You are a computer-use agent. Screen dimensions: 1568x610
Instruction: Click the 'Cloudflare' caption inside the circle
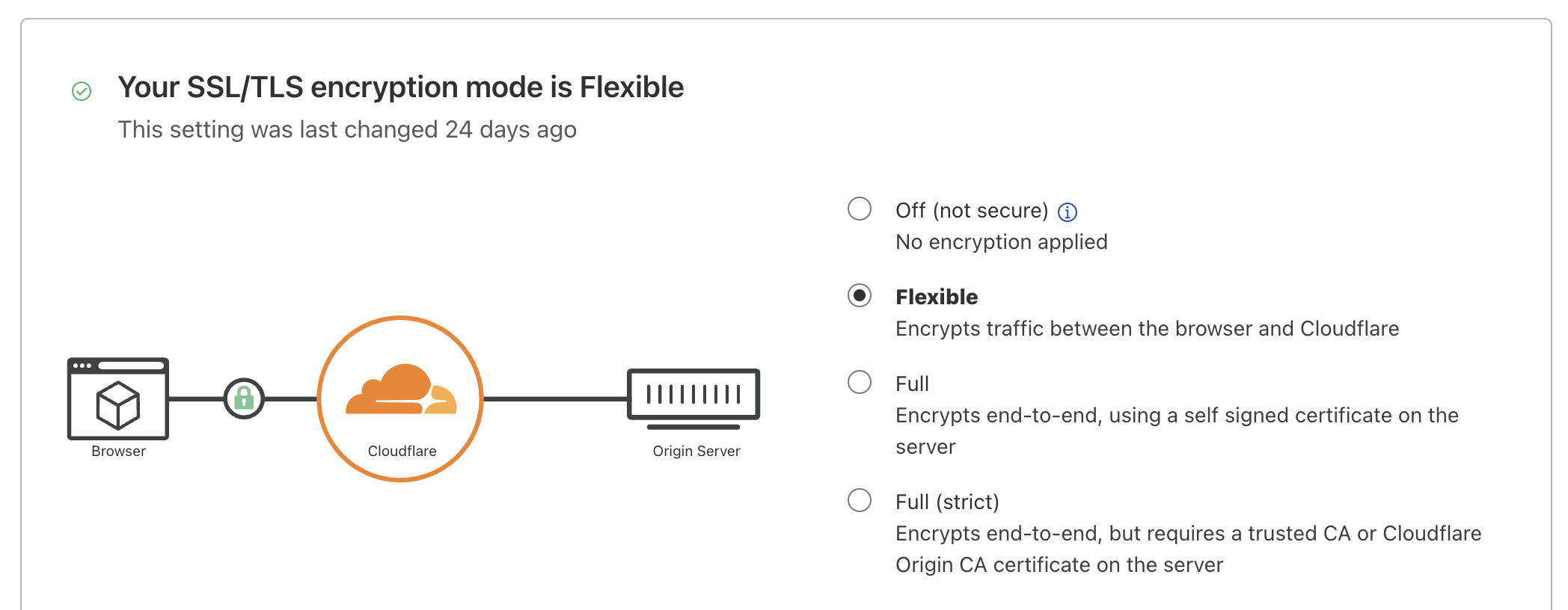pos(402,451)
